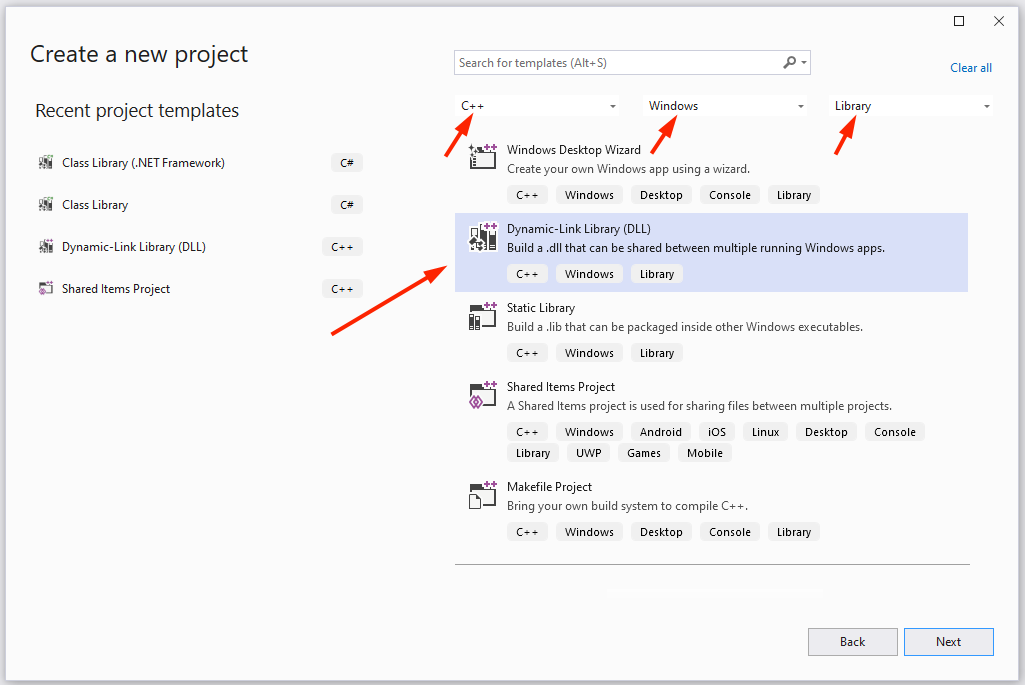Select Windows Desktop Wizard template title
This screenshot has width=1025, height=685.
[573, 150]
